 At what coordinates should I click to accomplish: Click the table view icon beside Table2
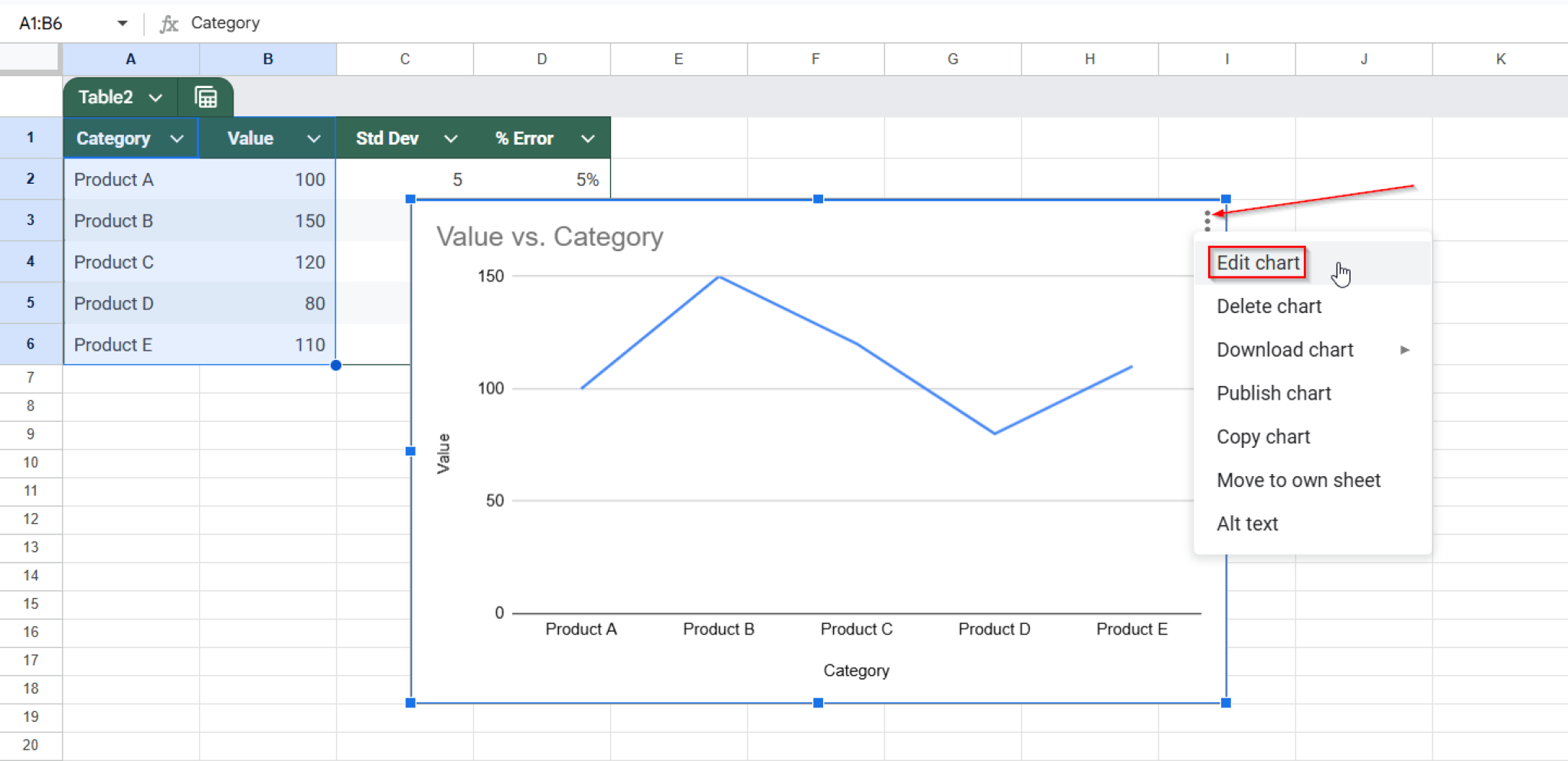(x=205, y=96)
